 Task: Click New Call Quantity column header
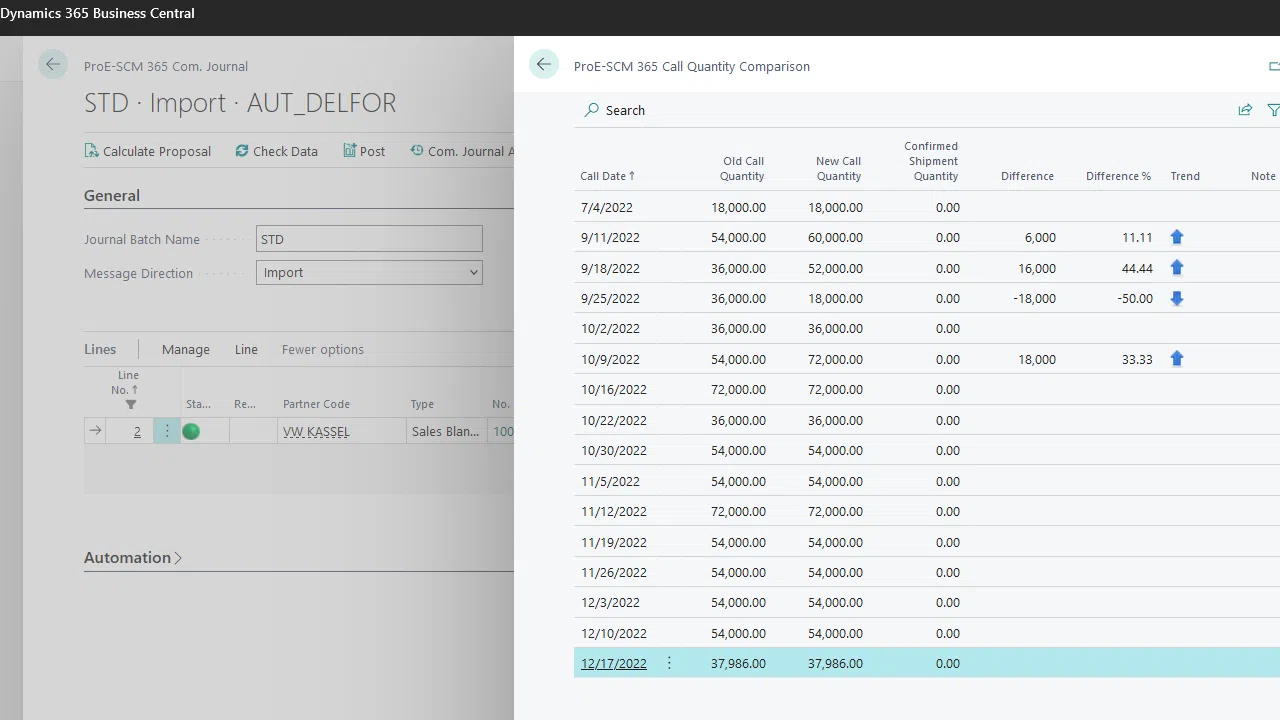838,168
